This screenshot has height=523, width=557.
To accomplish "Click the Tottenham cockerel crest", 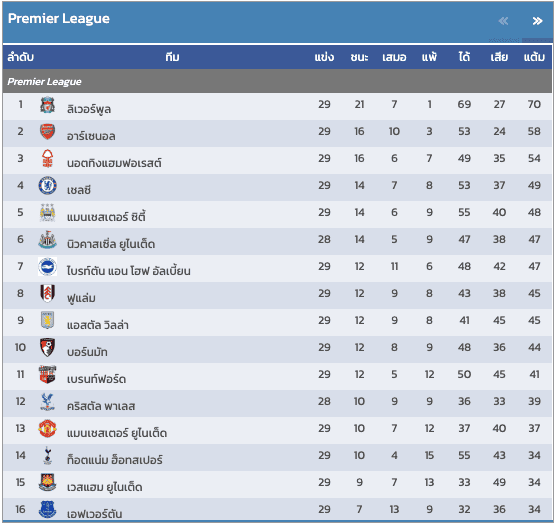I will (47, 456).
